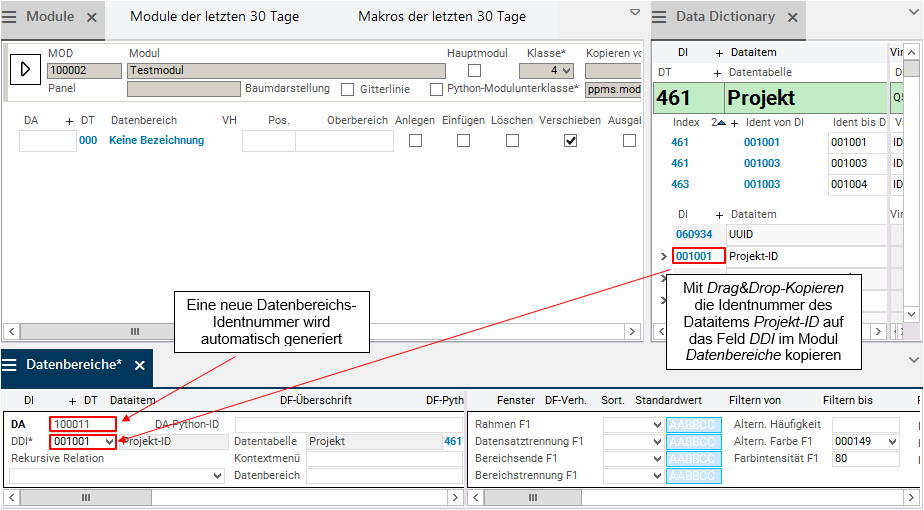Open the Keine Bezeichnung data area link
Viewport: 924px width, 510px height.
pos(156,141)
